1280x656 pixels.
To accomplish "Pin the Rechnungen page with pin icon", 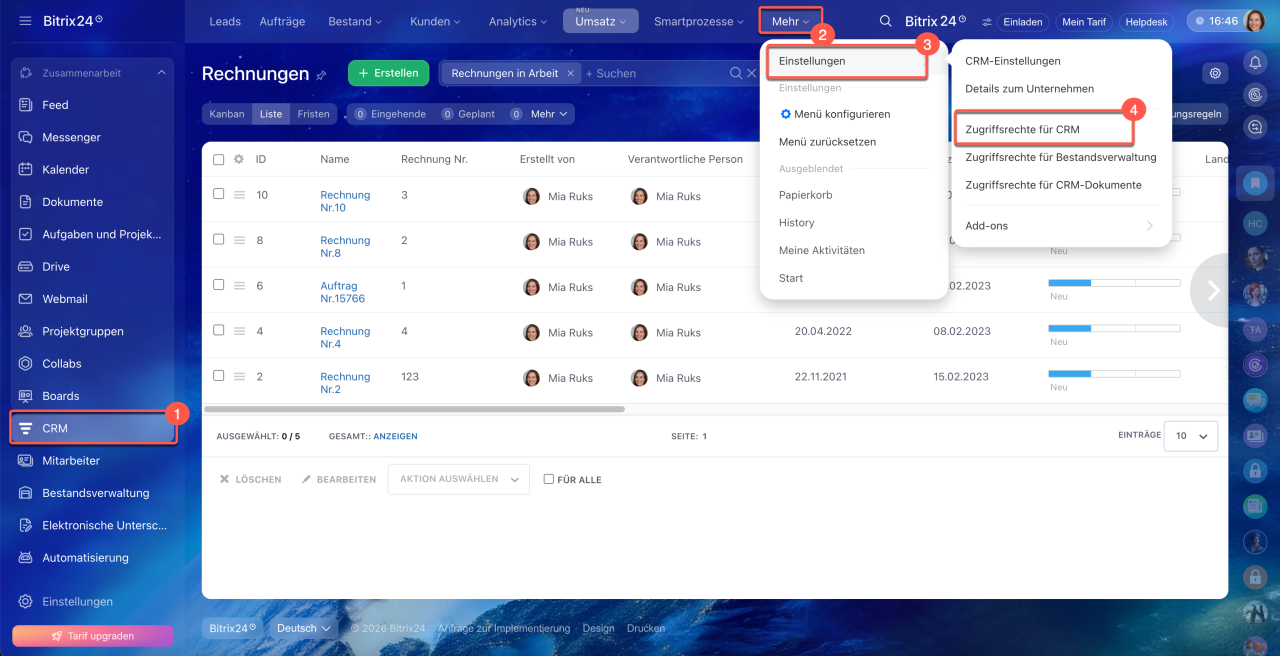I will coord(321,75).
